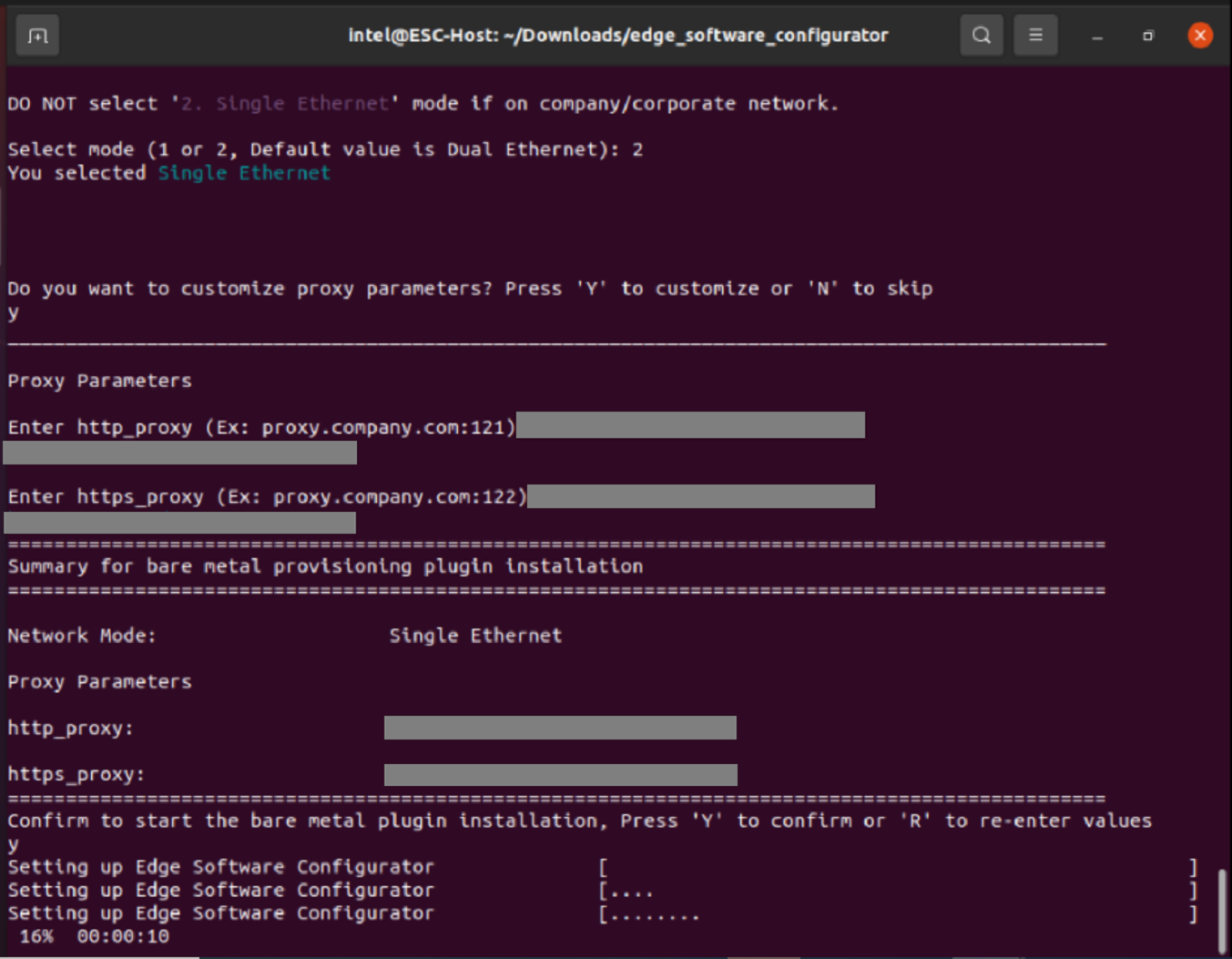Screen dimensions: 1232x959
Task: Click the new tab icon again
Action: [37, 36]
